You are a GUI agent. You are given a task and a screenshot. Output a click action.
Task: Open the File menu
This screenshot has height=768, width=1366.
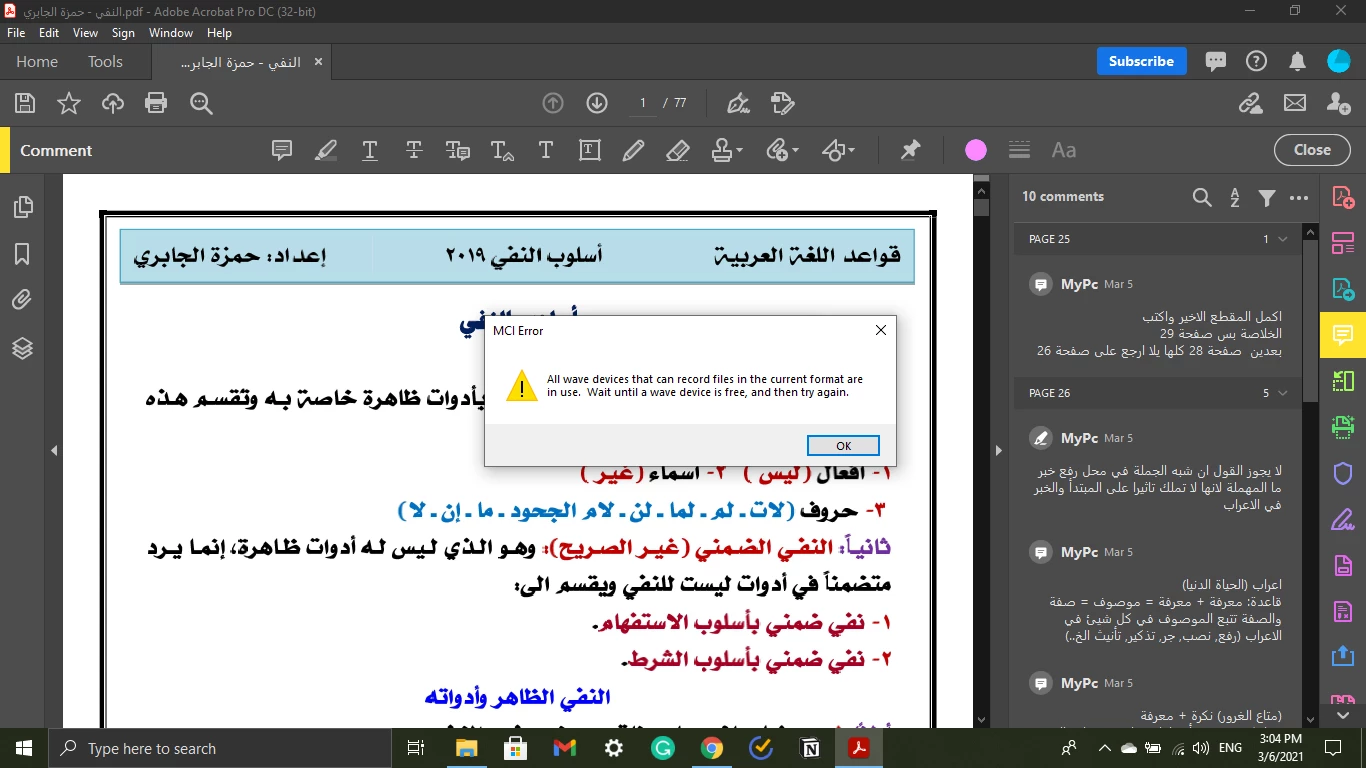[16, 33]
